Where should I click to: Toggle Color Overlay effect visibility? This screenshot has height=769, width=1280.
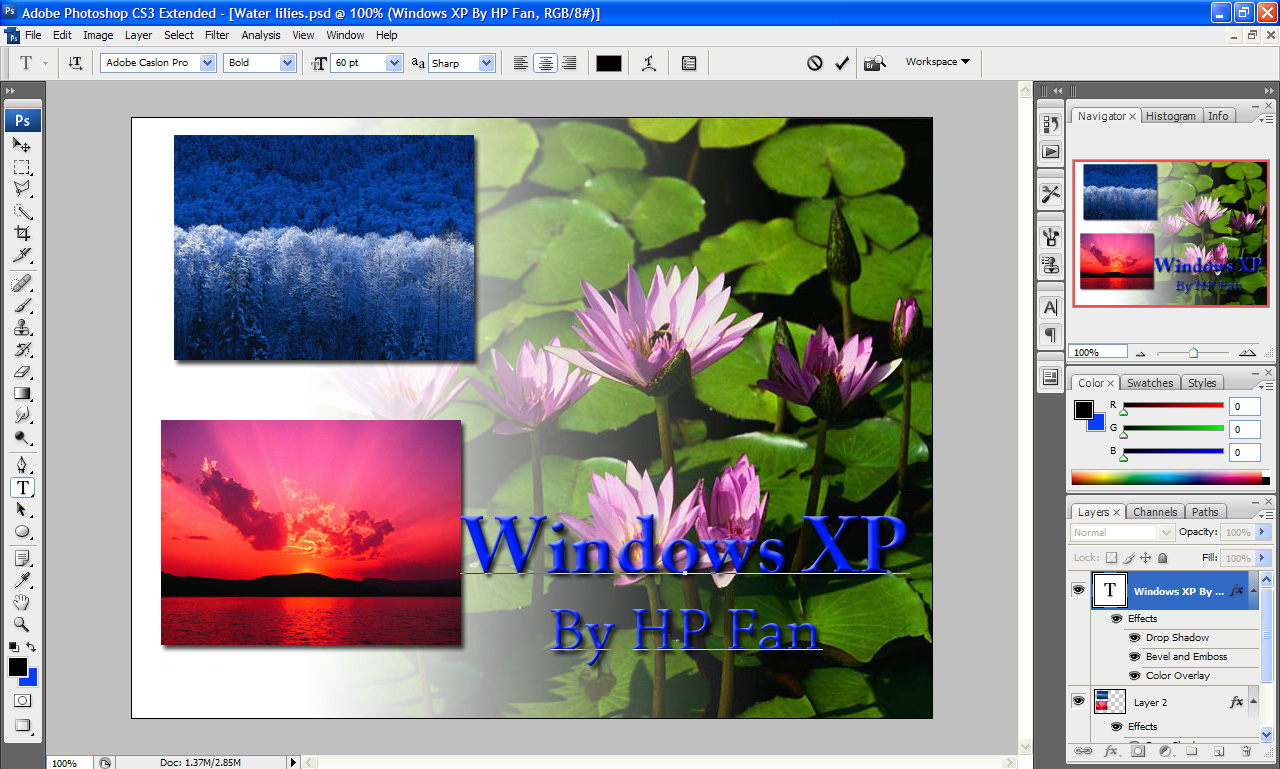coord(1135,676)
